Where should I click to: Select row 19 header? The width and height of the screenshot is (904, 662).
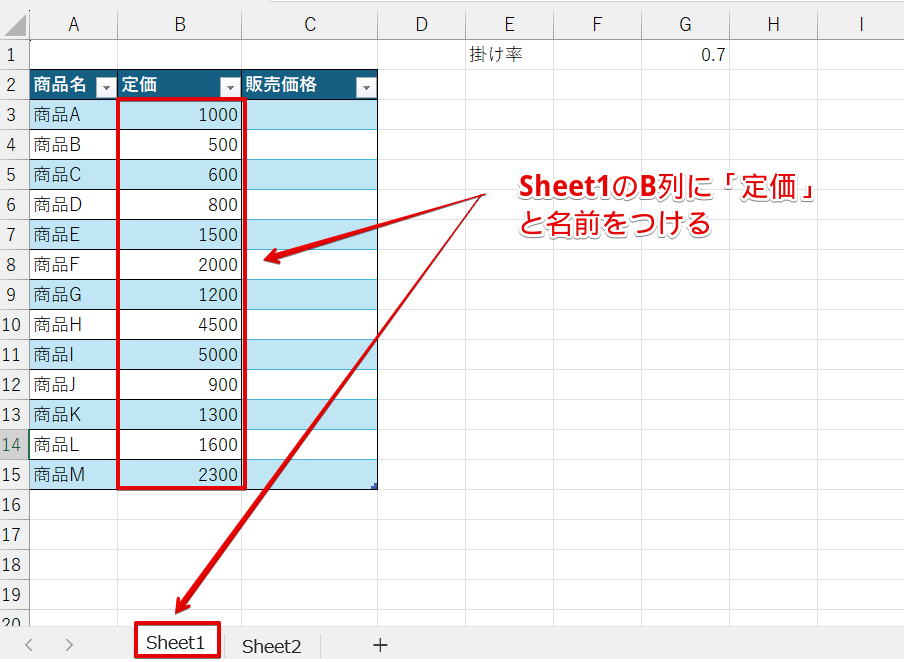pos(14,595)
